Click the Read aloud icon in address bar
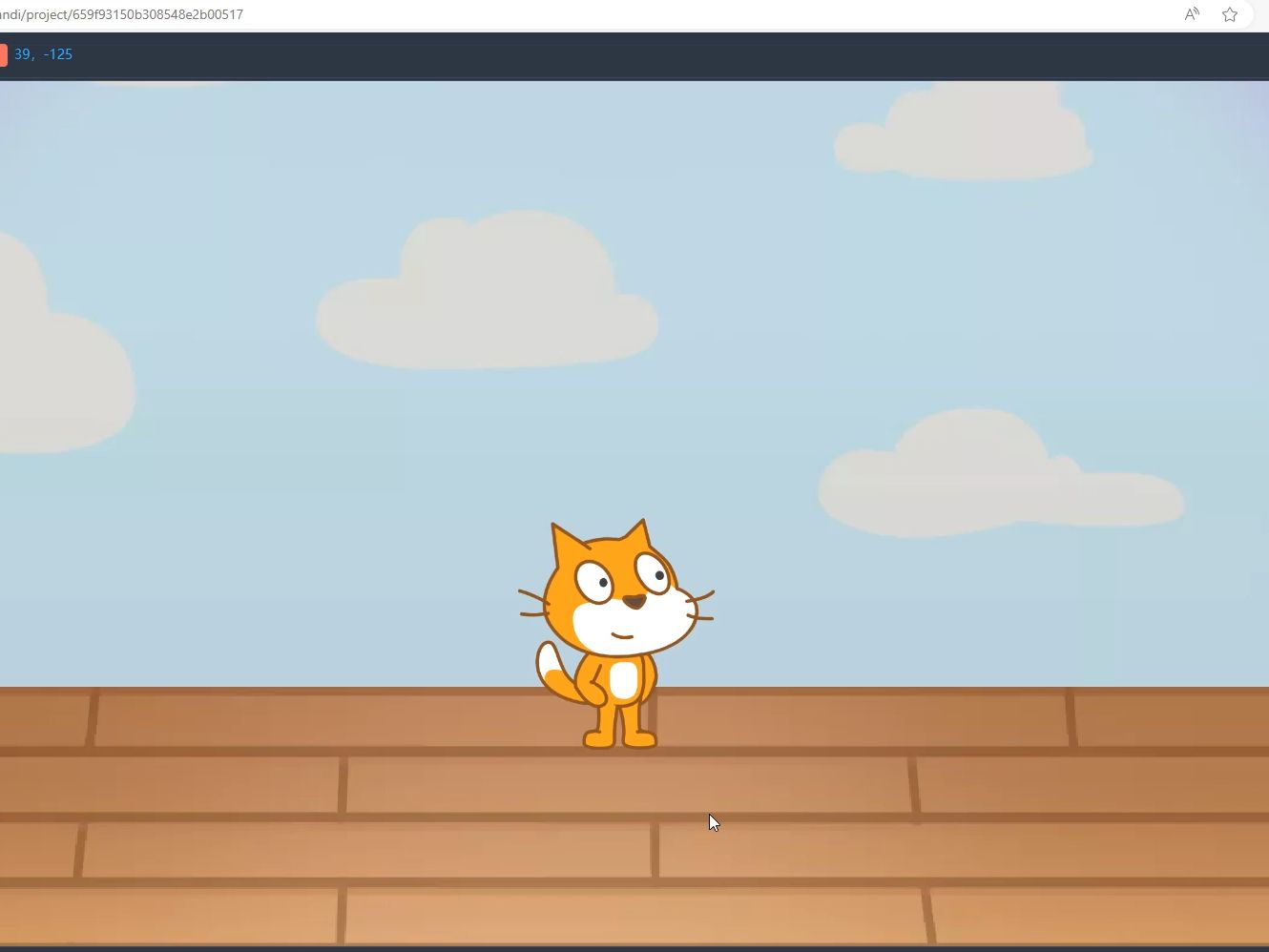The height and width of the screenshot is (952, 1269). (x=1192, y=14)
